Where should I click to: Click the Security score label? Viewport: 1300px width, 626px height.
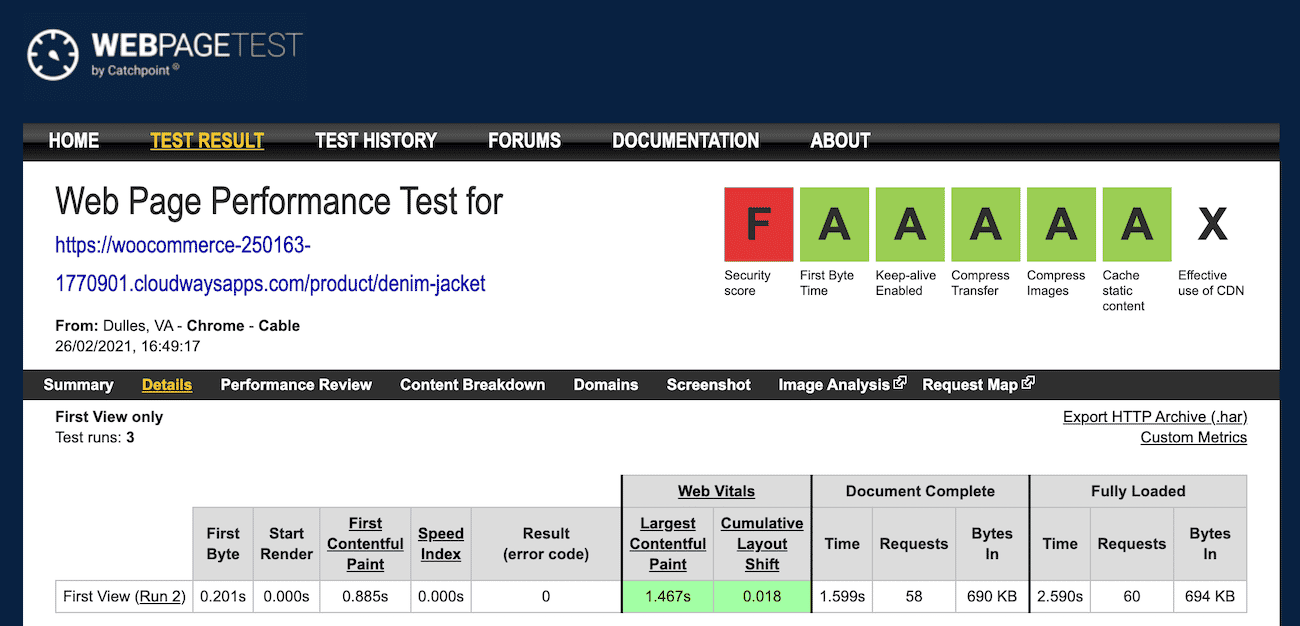pyautogui.click(x=748, y=283)
